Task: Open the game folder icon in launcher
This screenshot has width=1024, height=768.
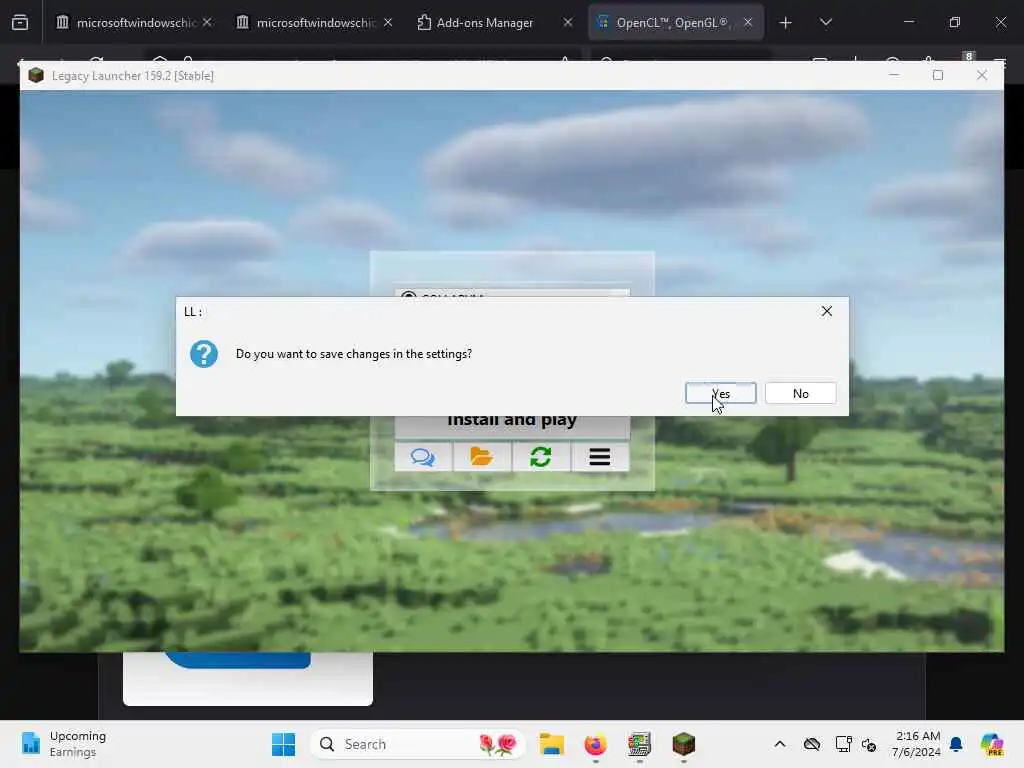Action: [481, 456]
